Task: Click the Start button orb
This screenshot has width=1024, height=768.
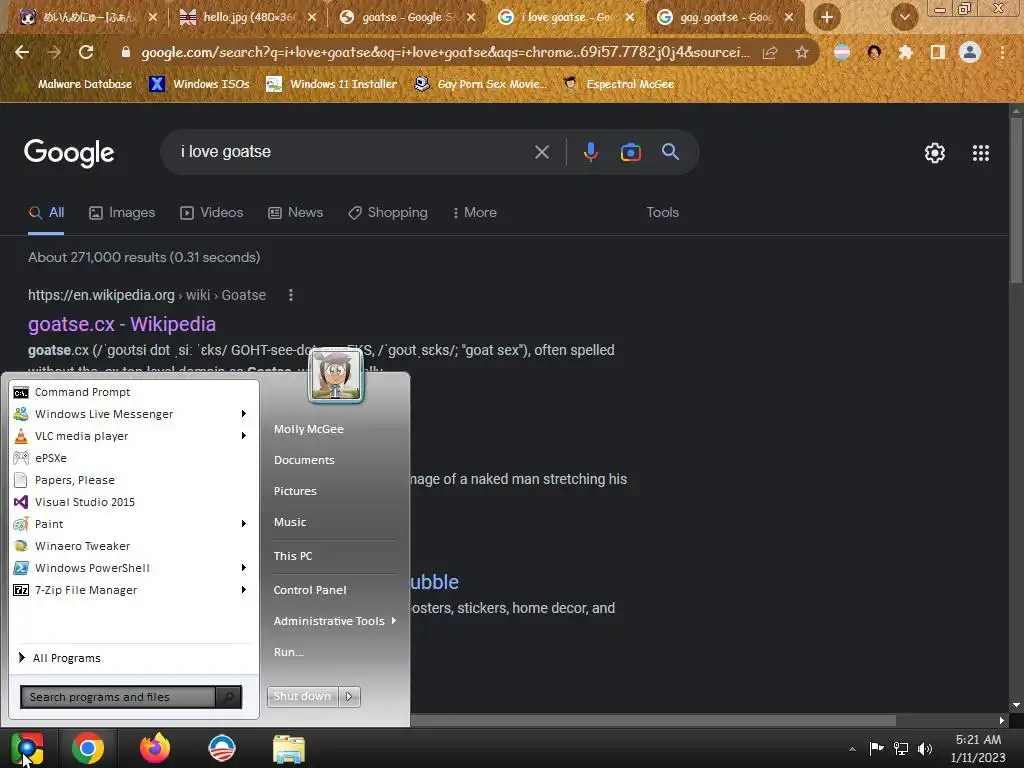Action: 27,748
